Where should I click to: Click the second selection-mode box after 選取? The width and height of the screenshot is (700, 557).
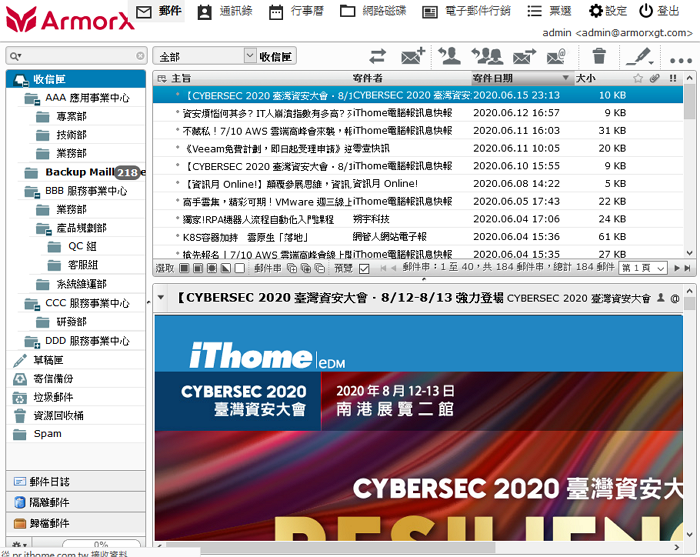198,268
